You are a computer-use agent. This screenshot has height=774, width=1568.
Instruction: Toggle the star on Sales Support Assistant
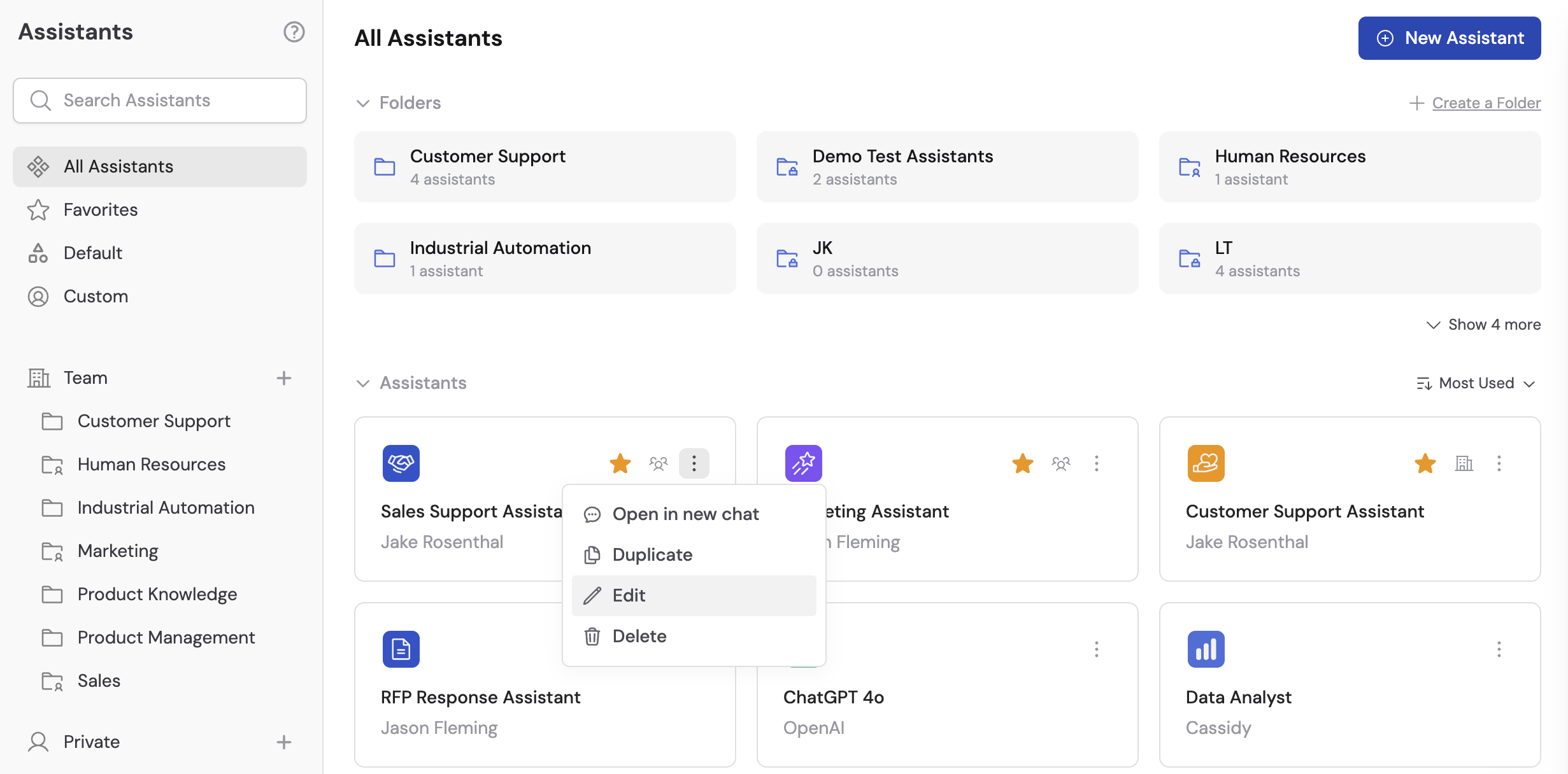[620, 463]
